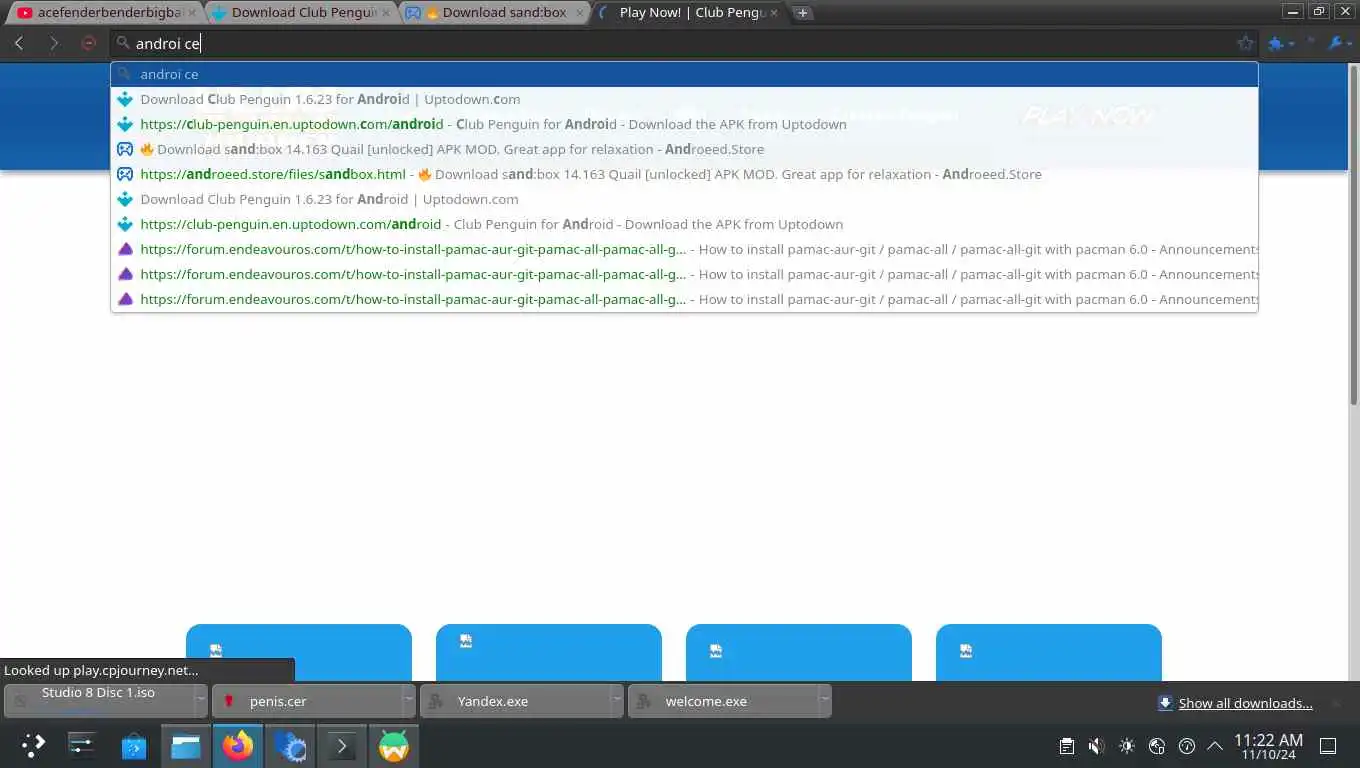Click the 'Looked up play.cpjourney.net...' status text
The width and height of the screenshot is (1360, 768).
pos(101,670)
